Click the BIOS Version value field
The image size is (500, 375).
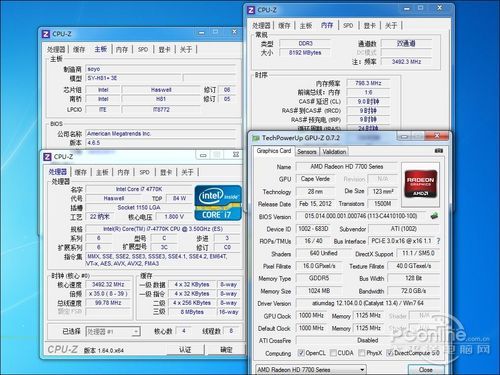coord(361,216)
